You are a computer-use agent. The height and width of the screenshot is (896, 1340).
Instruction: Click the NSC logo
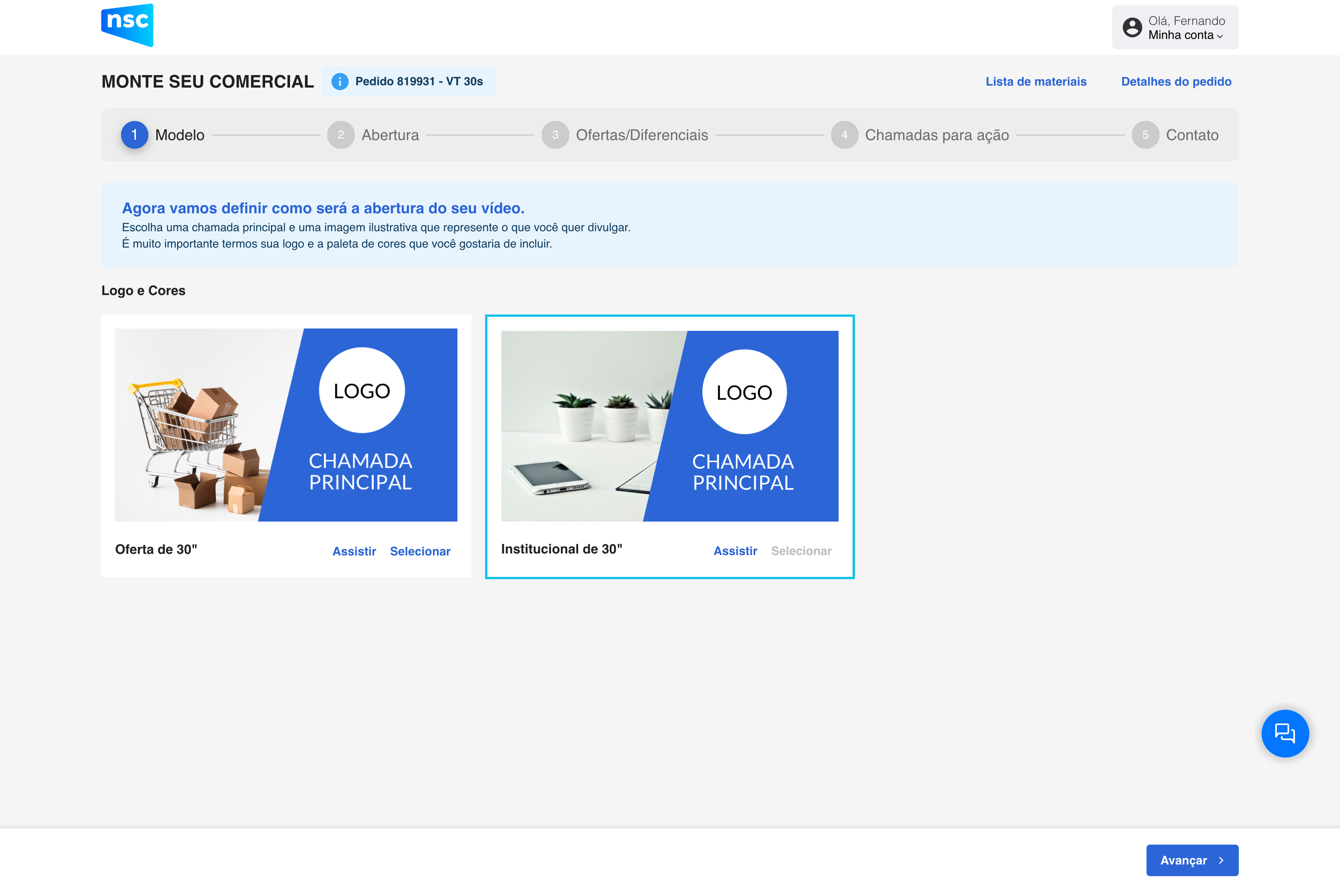[x=127, y=25]
